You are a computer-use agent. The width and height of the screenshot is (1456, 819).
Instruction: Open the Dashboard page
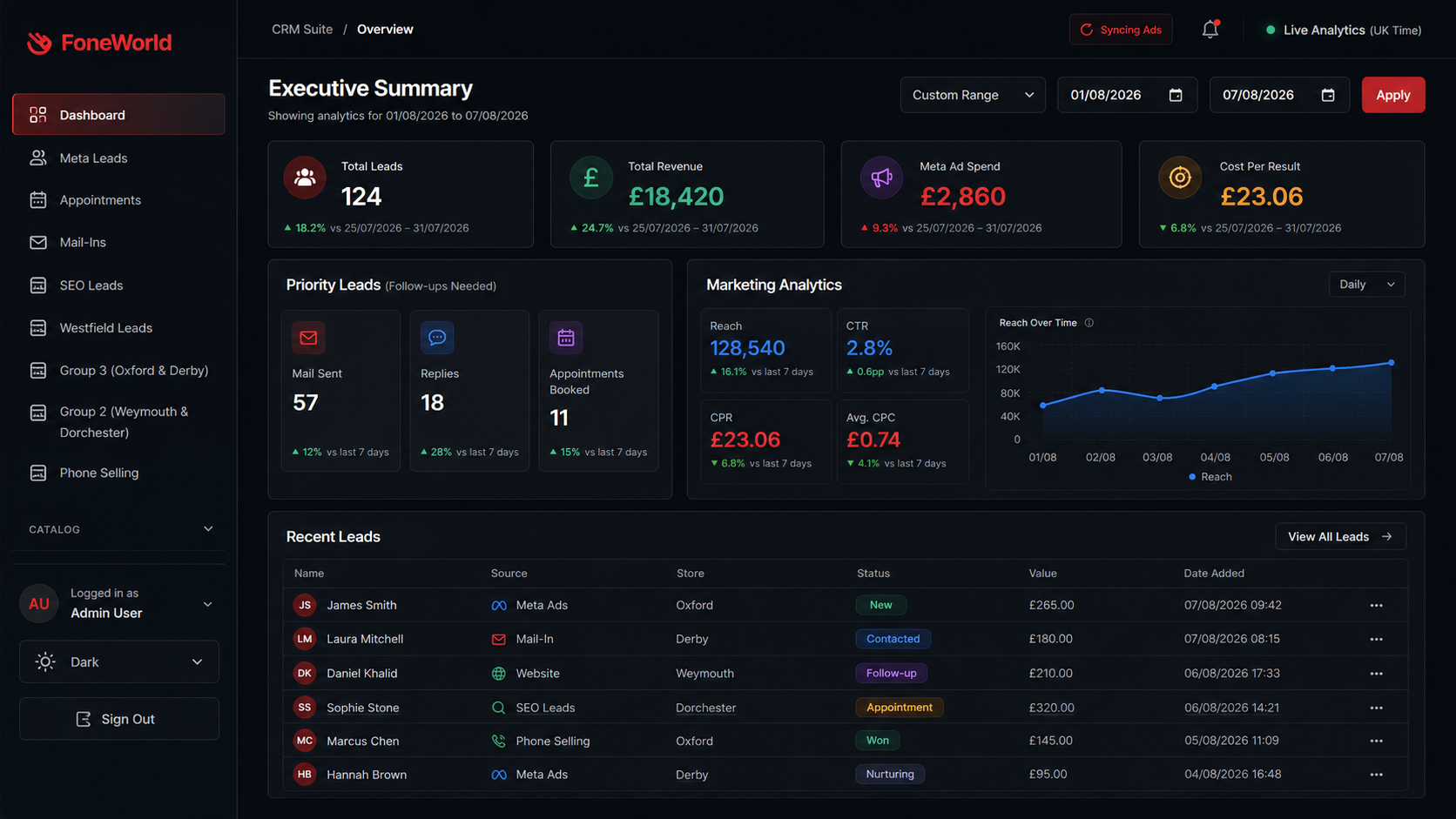tap(118, 115)
